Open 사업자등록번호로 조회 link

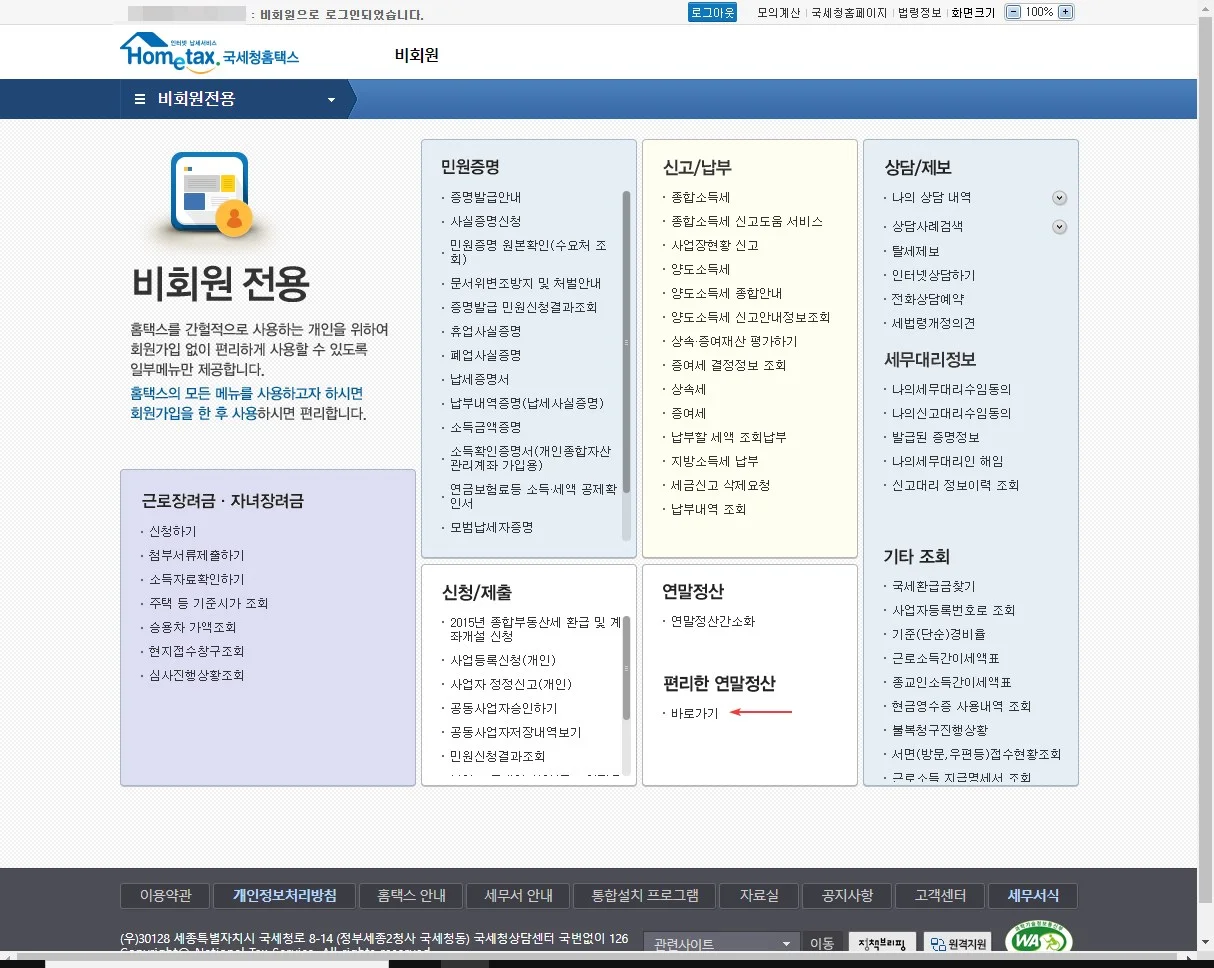(953, 610)
